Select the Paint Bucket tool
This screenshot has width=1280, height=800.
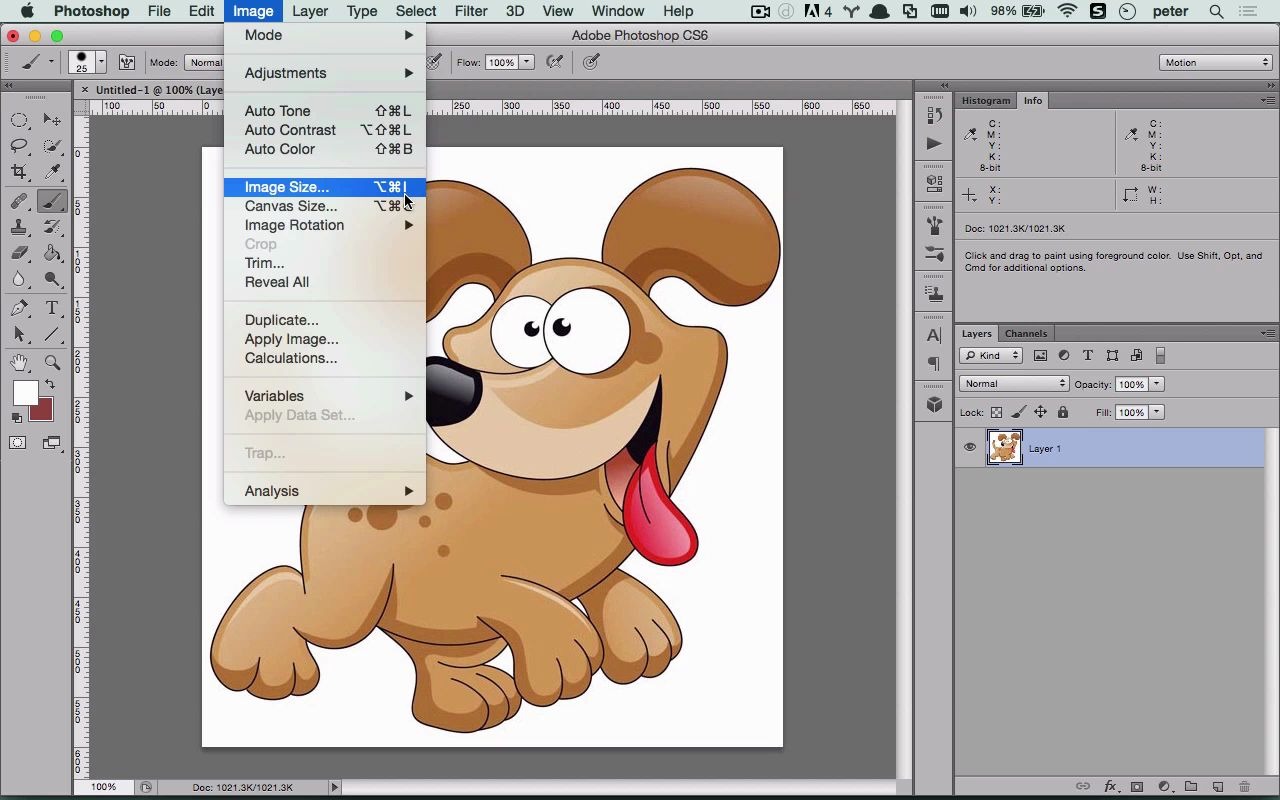pos(53,254)
